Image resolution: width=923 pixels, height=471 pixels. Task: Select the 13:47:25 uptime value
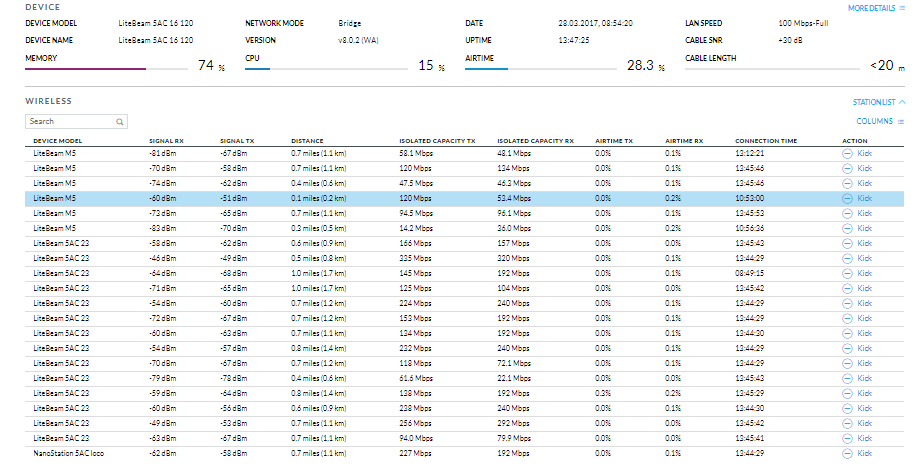click(574, 41)
